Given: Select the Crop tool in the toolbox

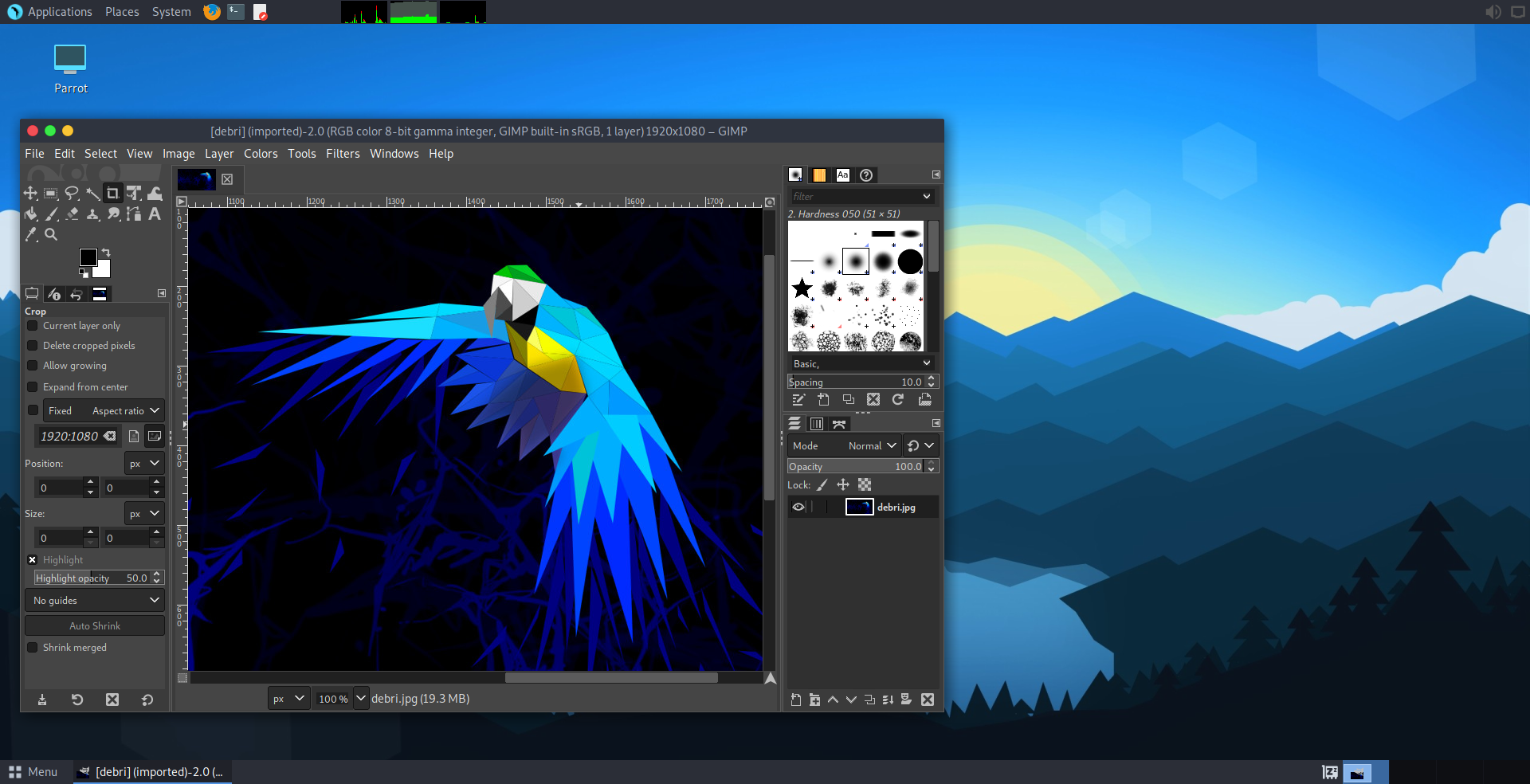Looking at the screenshot, I should [112, 193].
